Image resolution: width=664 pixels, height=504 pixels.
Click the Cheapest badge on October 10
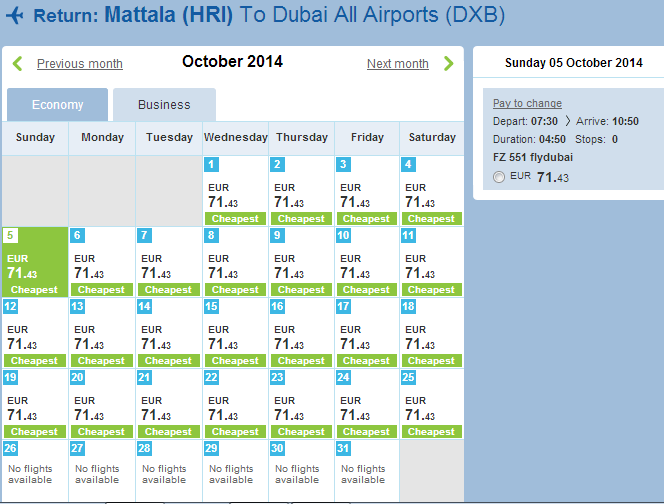coord(366,290)
